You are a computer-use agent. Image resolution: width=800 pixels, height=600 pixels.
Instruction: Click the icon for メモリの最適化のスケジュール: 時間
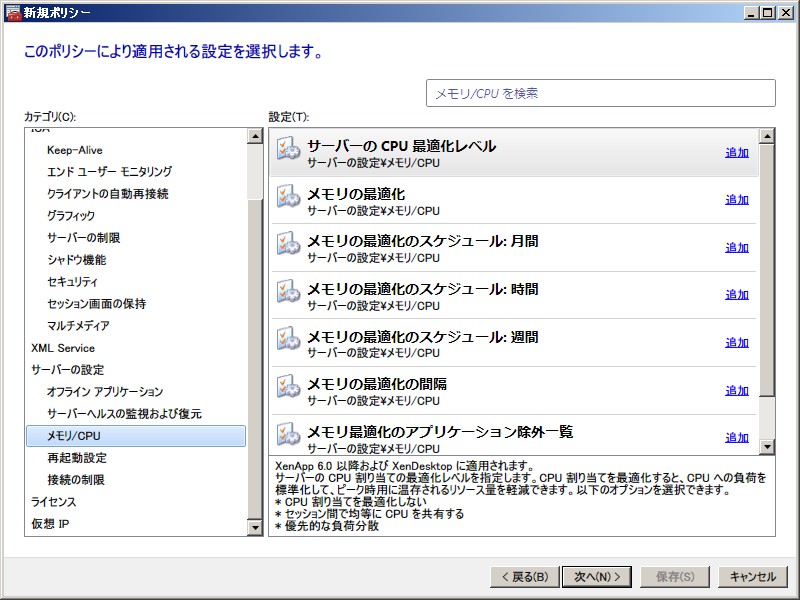[288, 291]
